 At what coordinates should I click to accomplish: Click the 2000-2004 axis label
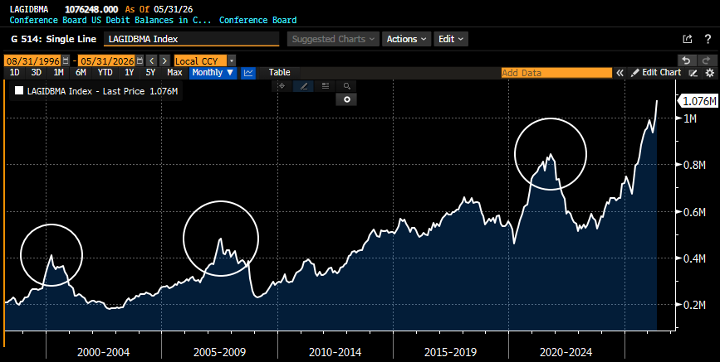103,352
